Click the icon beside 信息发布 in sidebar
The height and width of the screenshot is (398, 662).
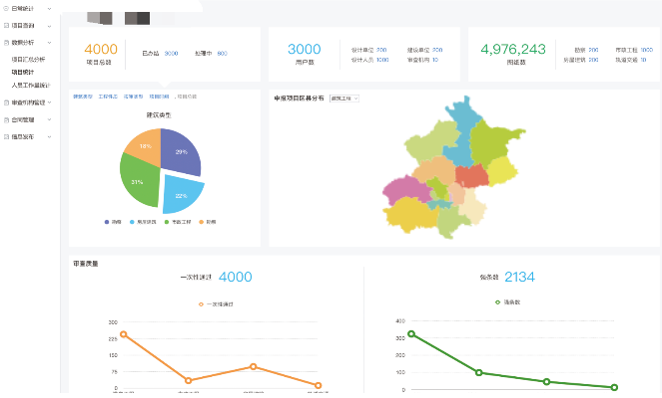(x=6, y=137)
